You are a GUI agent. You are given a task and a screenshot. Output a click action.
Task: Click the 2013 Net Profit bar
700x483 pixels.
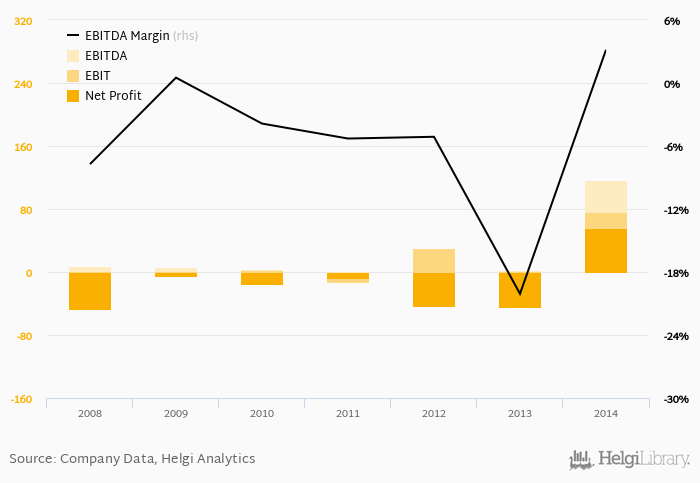coord(520,290)
